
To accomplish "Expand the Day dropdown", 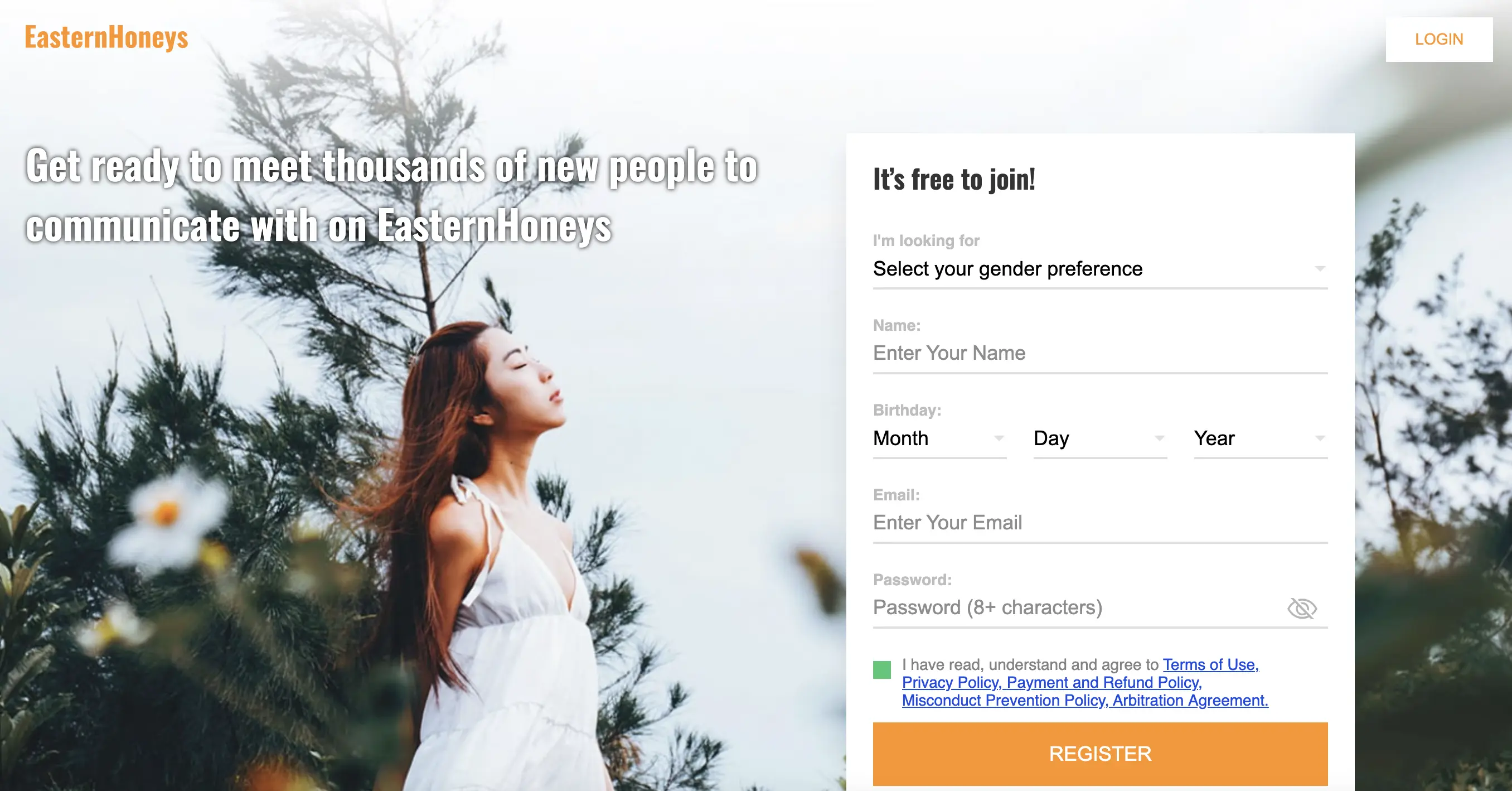I will (1100, 438).
